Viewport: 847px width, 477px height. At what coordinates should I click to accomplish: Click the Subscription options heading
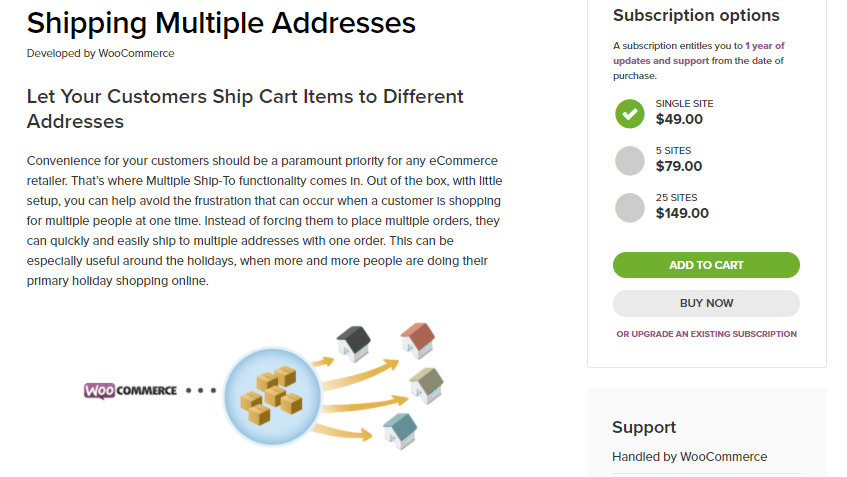(x=696, y=16)
